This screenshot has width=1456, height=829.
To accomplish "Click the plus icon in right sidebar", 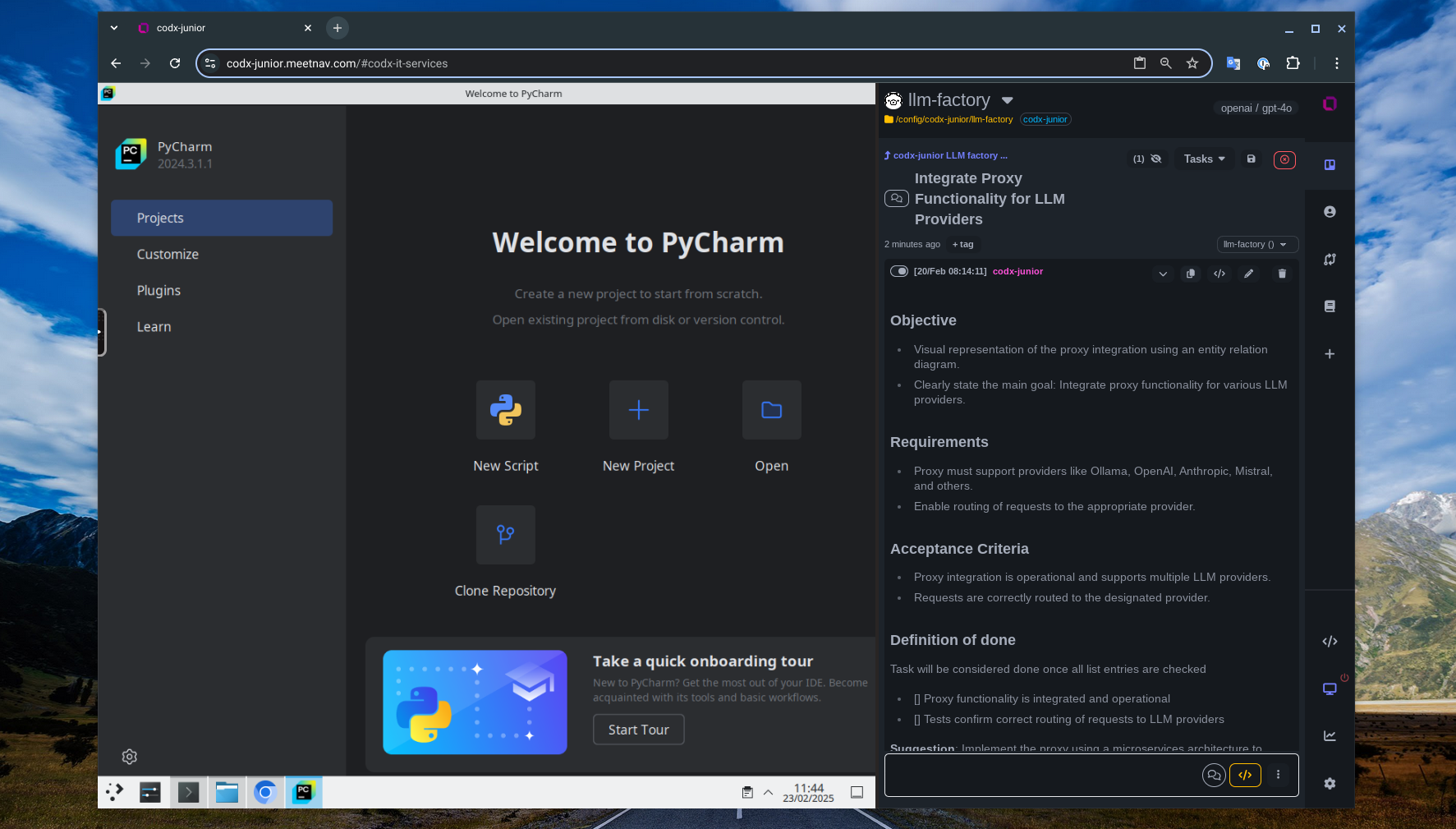I will point(1330,353).
